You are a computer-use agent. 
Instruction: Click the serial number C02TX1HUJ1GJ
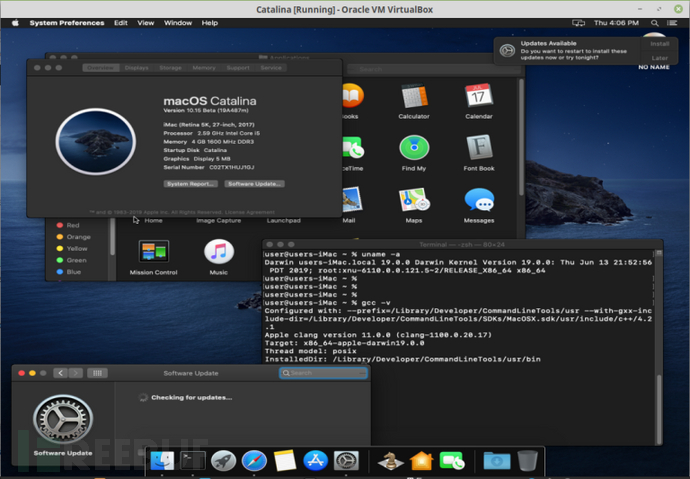[x=231, y=167]
